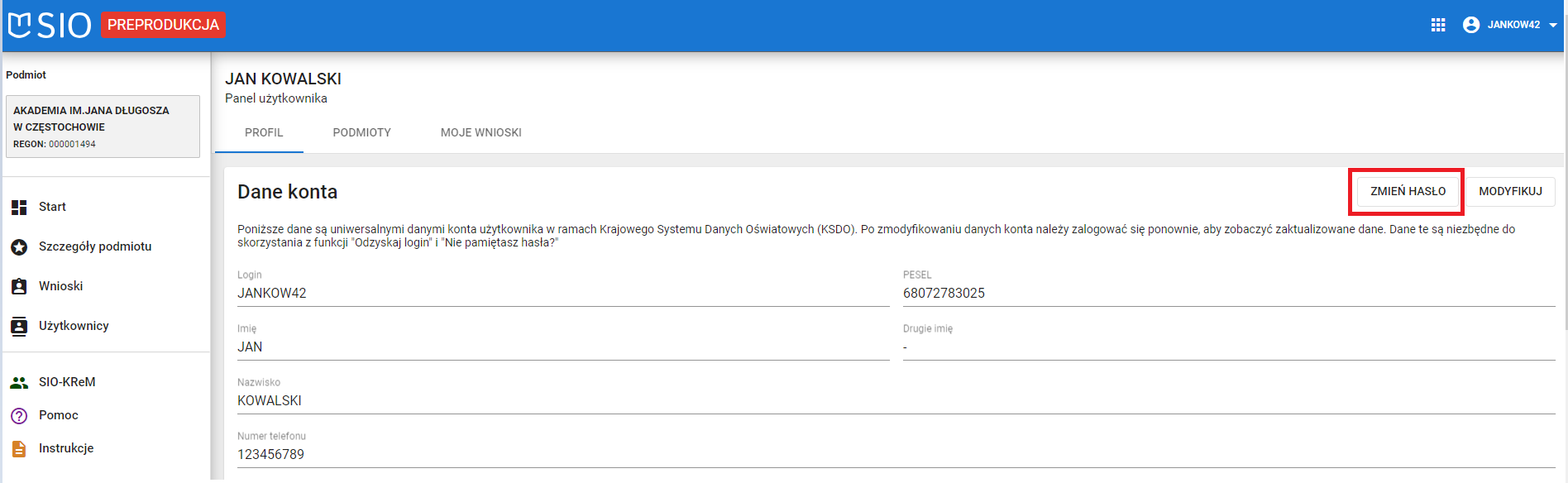Click the SIO shield logo icon
This screenshot has height=483, width=1568.
[x=19, y=25]
